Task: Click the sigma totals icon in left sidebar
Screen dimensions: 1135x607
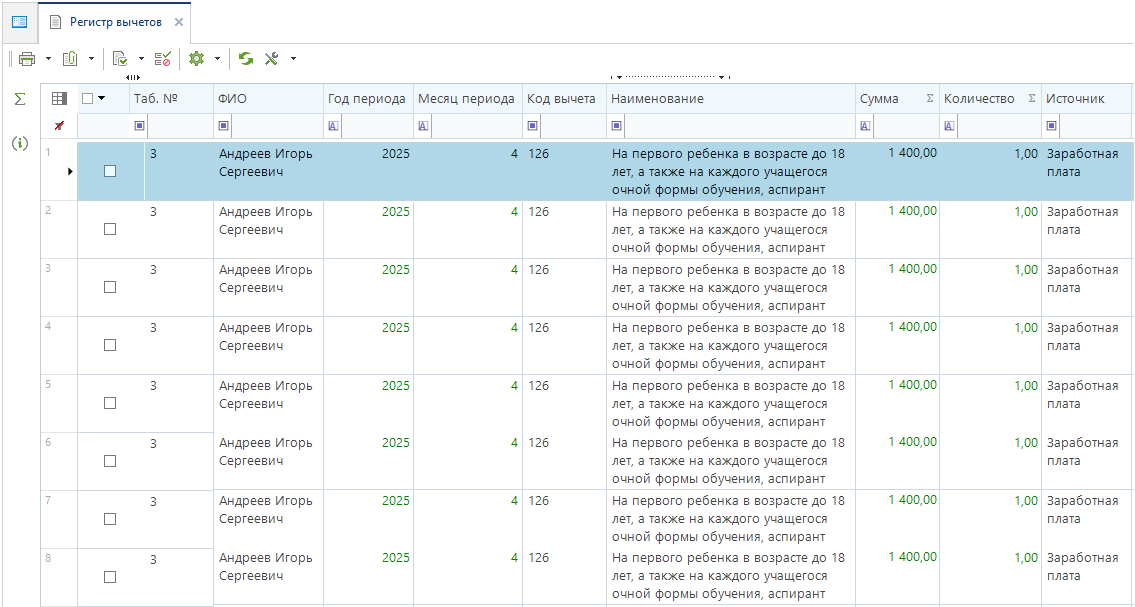Action: (x=19, y=99)
